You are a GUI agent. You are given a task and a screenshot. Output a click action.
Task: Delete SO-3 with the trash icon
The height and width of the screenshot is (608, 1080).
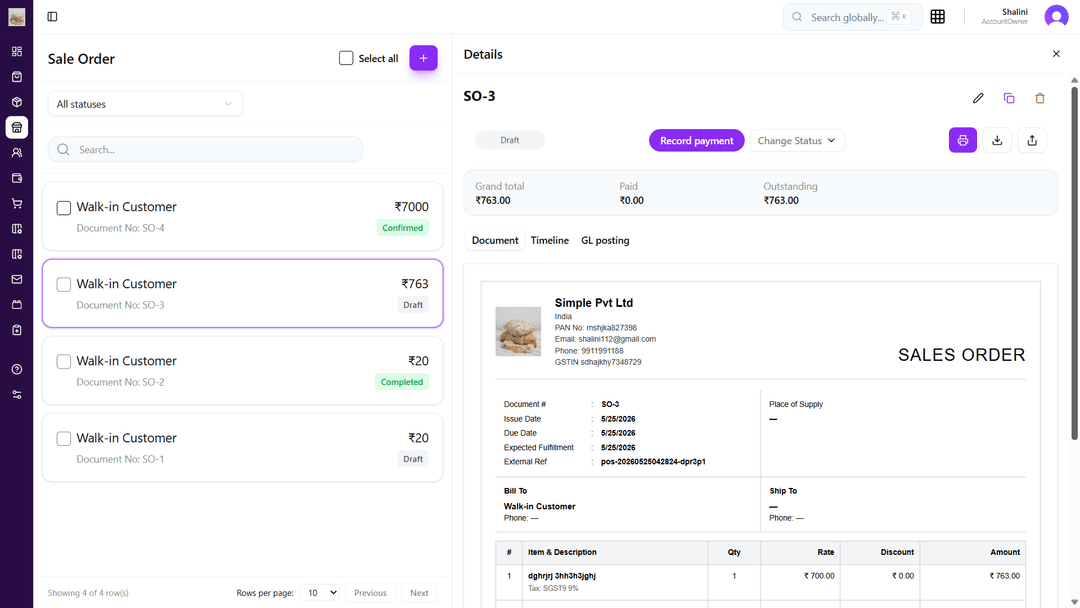(1040, 98)
